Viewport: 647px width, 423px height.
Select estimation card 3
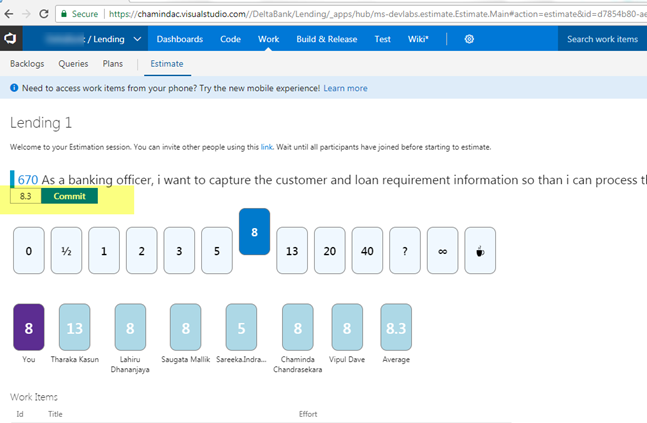click(x=179, y=250)
